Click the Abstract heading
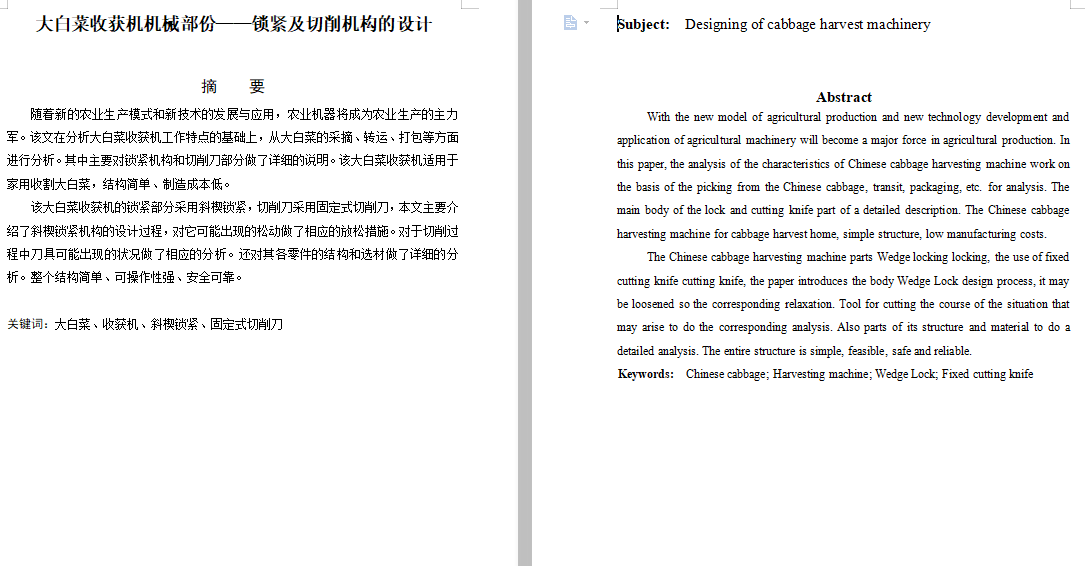 tap(844, 98)
